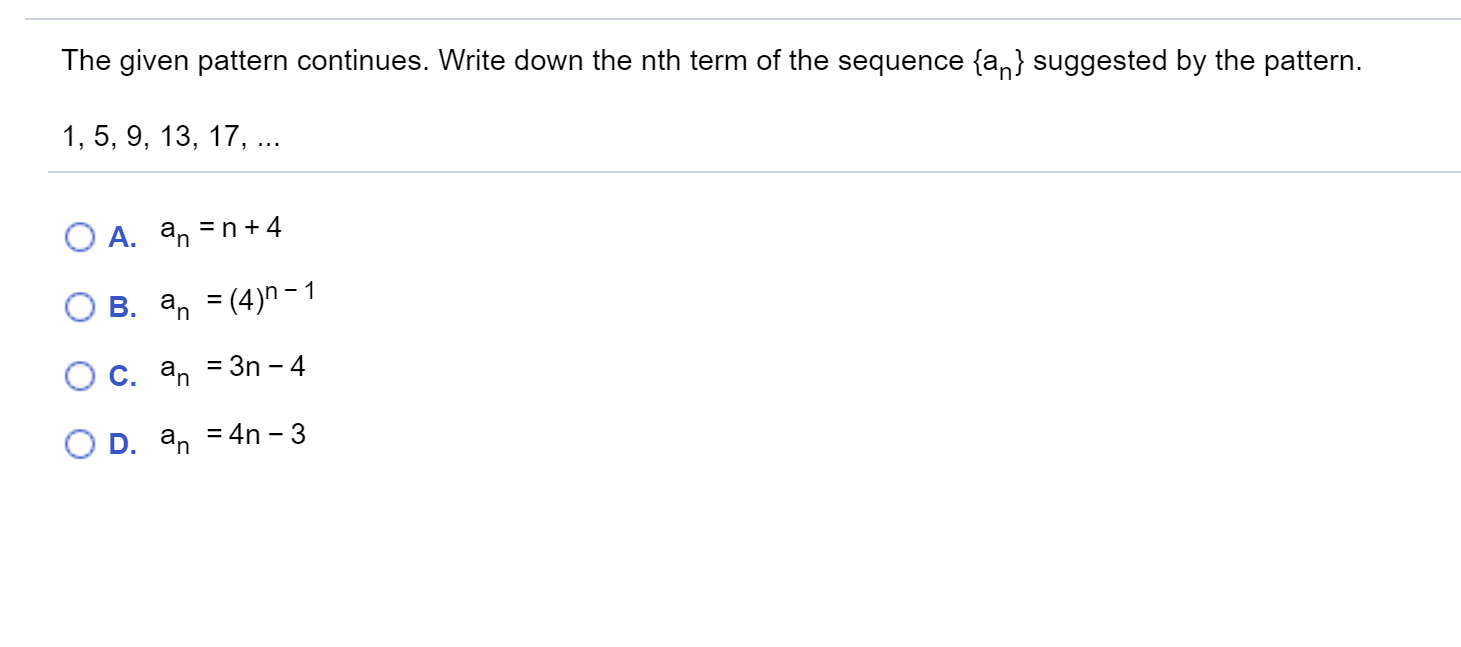Click the formula text an = 4n − 3
Image resolution: width=1461 pixels, height=647 pixels.
click(x=232, y=437)
